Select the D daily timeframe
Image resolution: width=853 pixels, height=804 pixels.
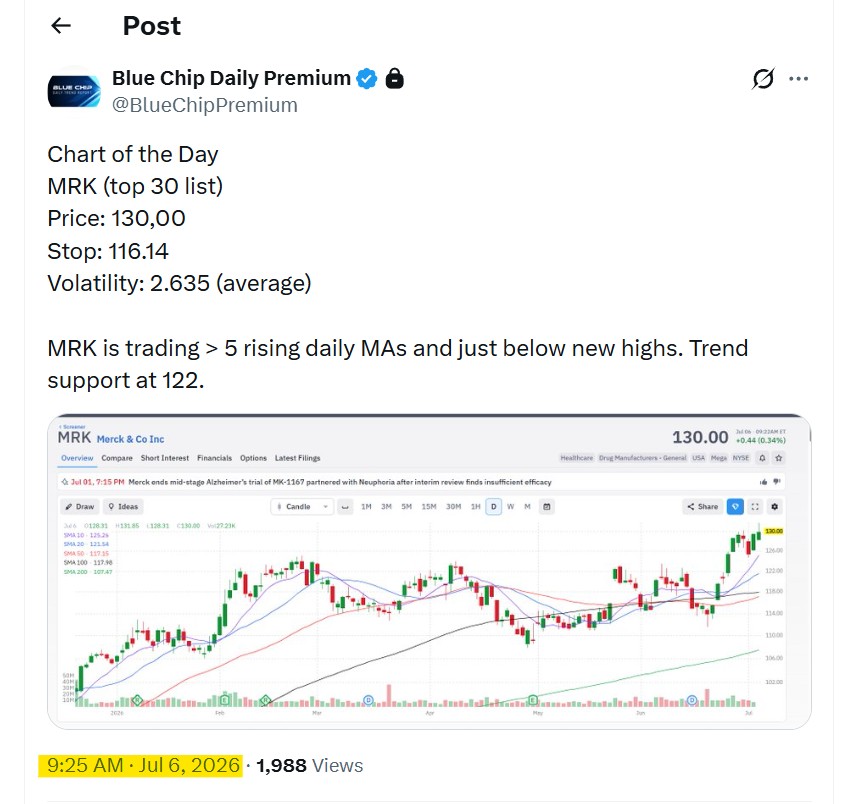493,506
